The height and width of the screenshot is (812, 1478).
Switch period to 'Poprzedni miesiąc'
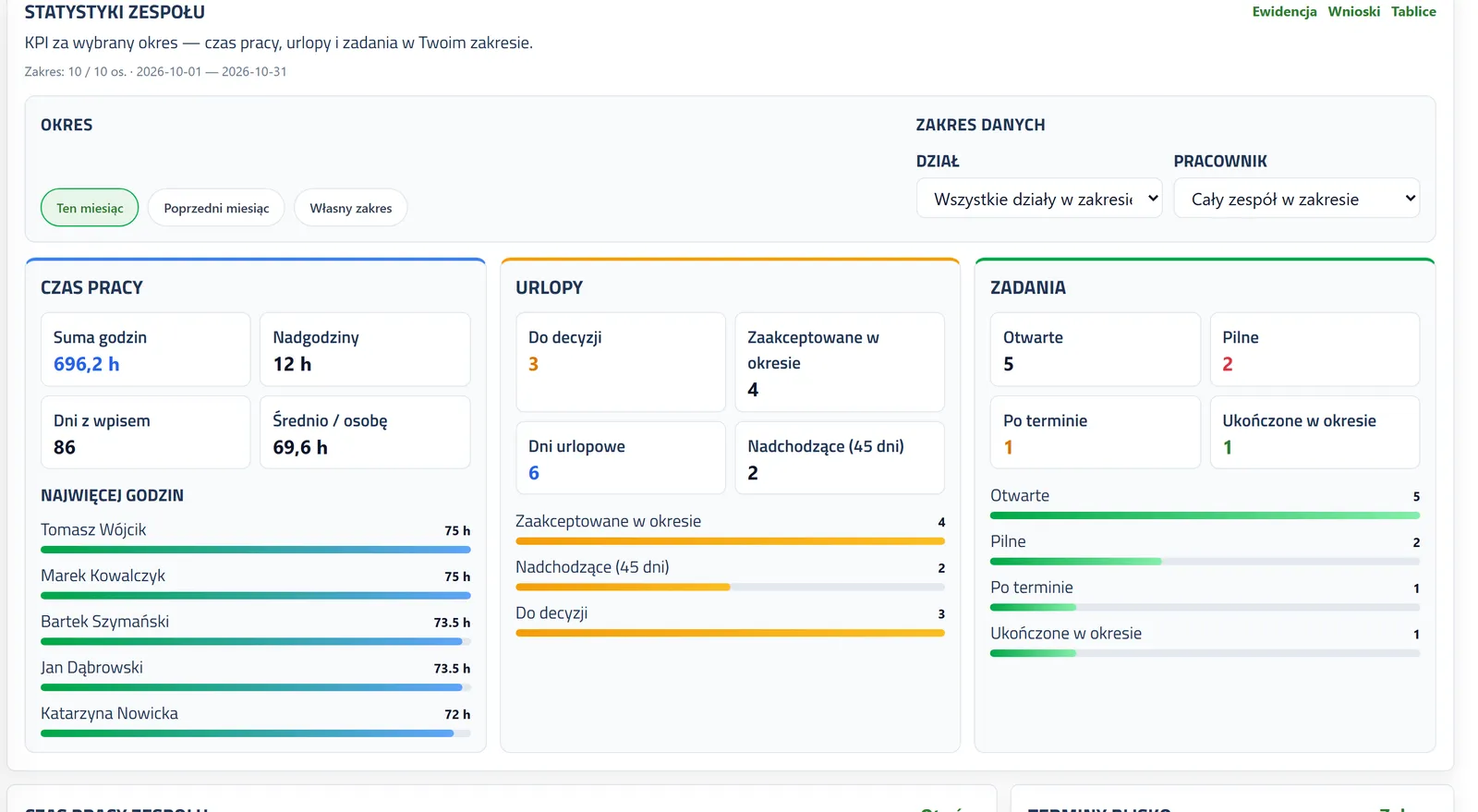coord(216,208)
